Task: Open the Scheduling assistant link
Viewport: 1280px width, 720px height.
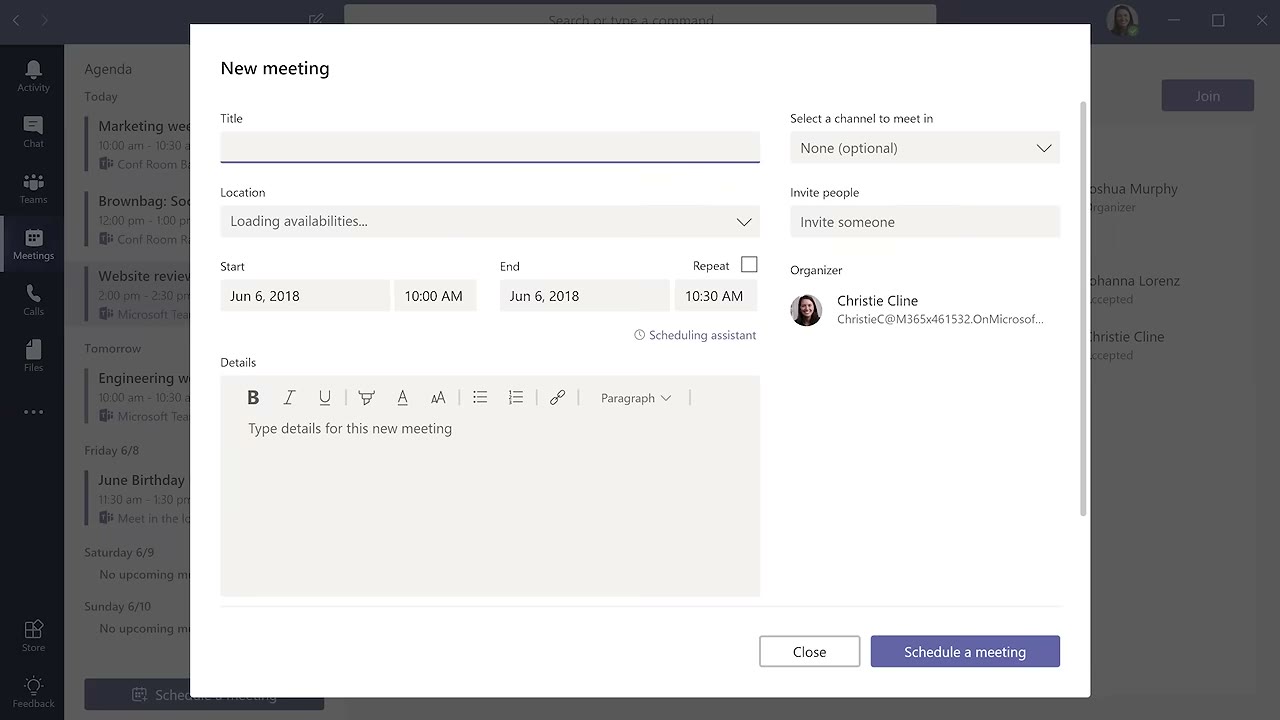Action: coord(695,335)
